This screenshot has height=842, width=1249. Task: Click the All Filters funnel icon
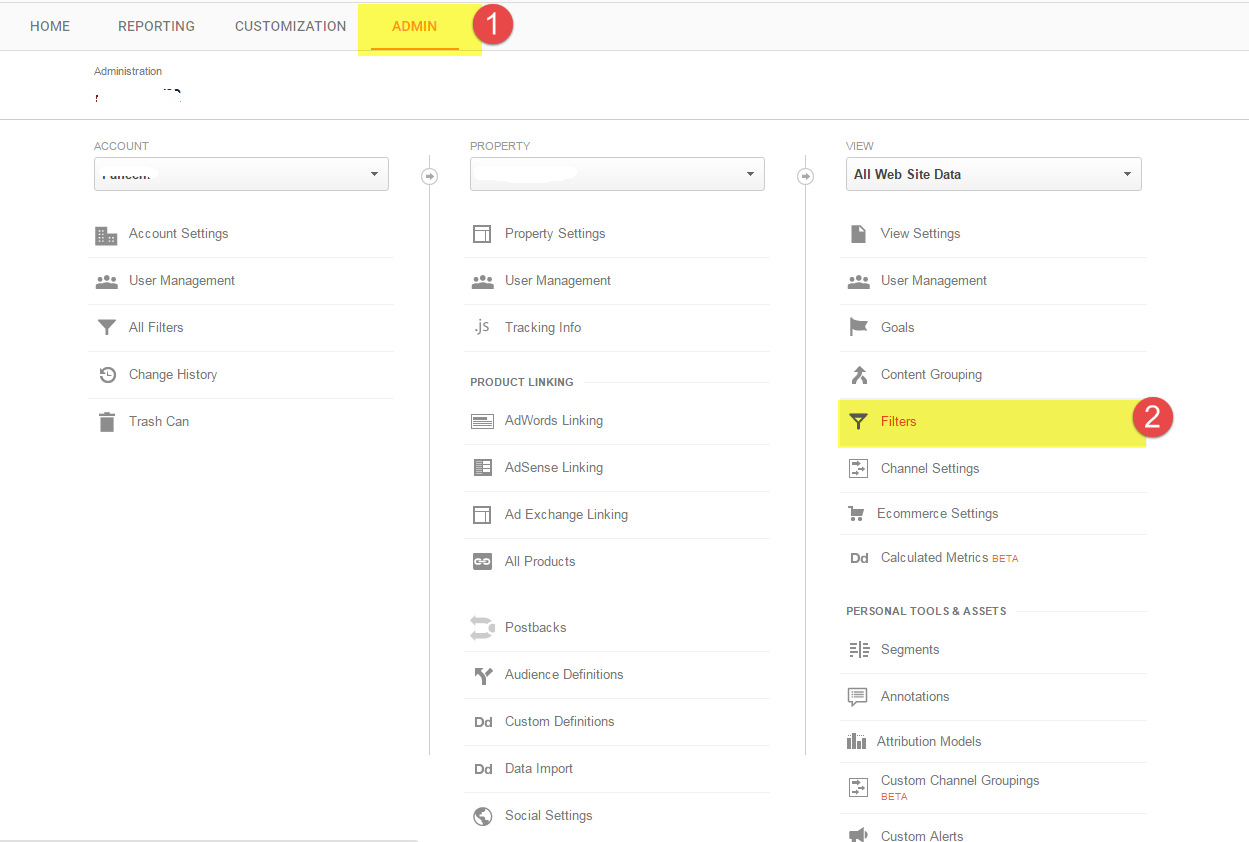tap(106, 328)
